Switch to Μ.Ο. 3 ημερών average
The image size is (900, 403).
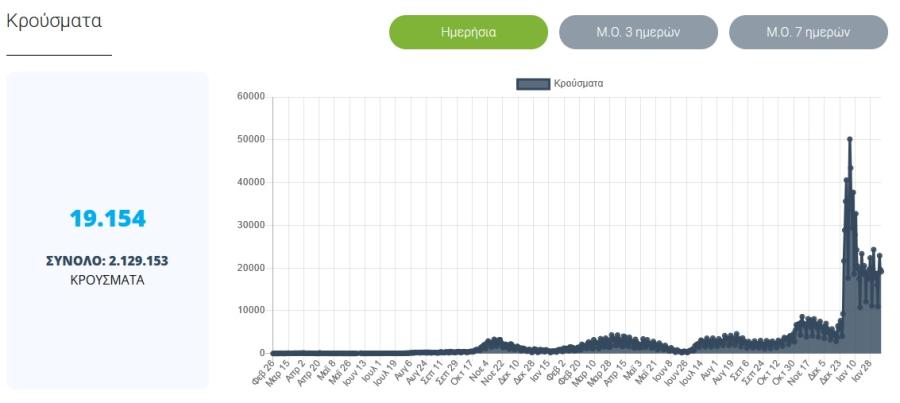[638, 32]
